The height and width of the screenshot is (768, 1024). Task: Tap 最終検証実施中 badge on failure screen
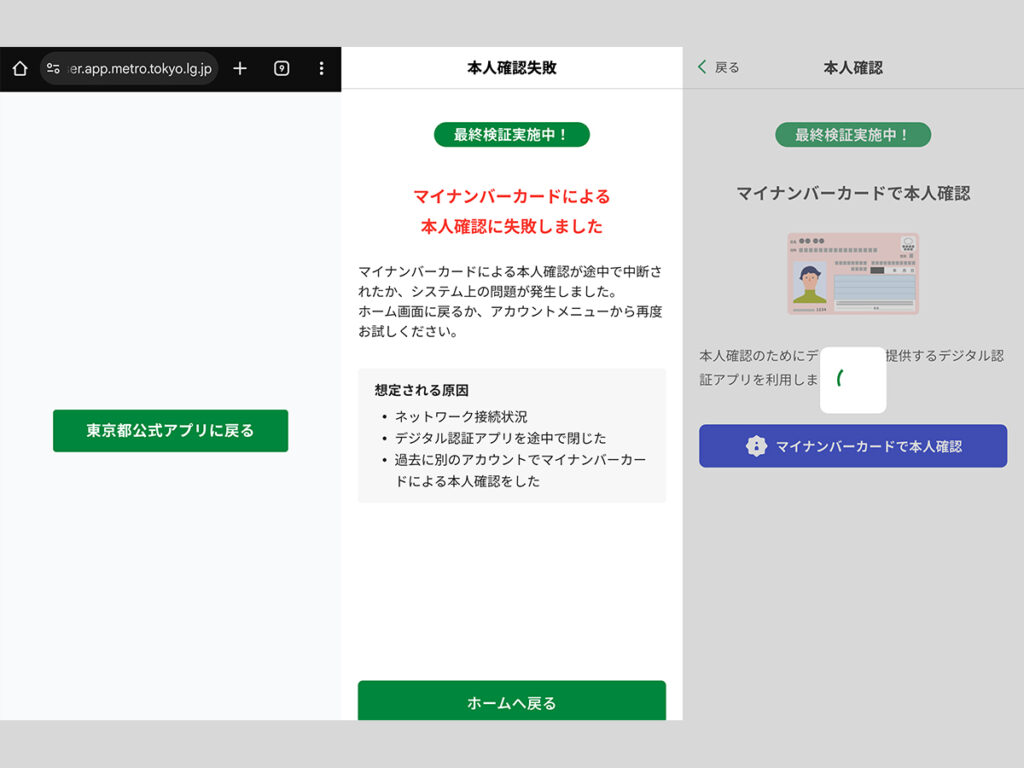click(x=511, y=134)
